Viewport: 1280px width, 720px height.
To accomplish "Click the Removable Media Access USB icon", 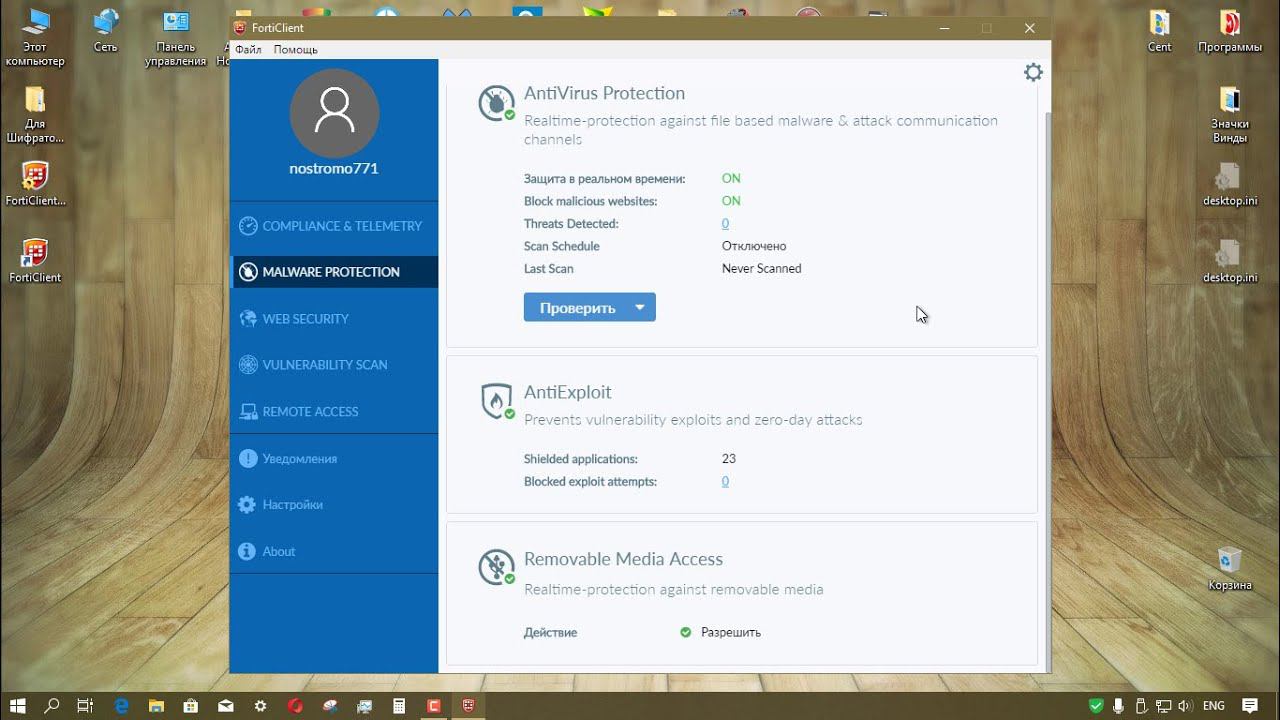I will click(x=496, y=567).
